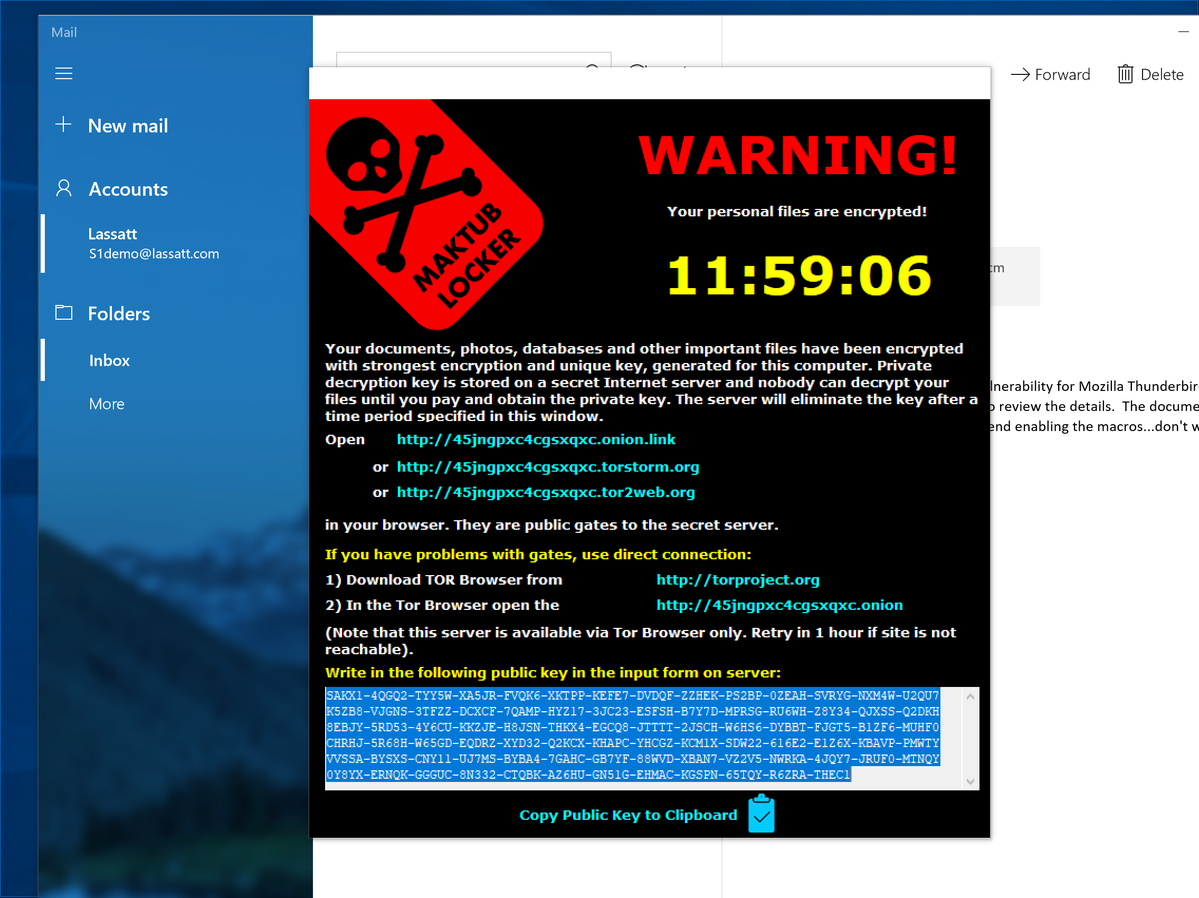Open the tor2web.org gate link
Viewport: 1199px width, 898px height.
click(545, 492)
